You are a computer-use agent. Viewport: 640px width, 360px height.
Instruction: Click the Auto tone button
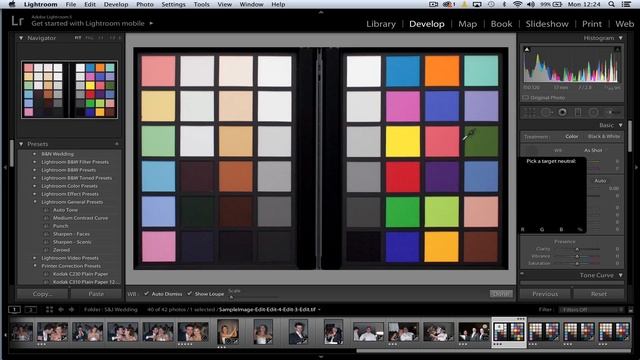pyautogui.click(x=600, y=180)
